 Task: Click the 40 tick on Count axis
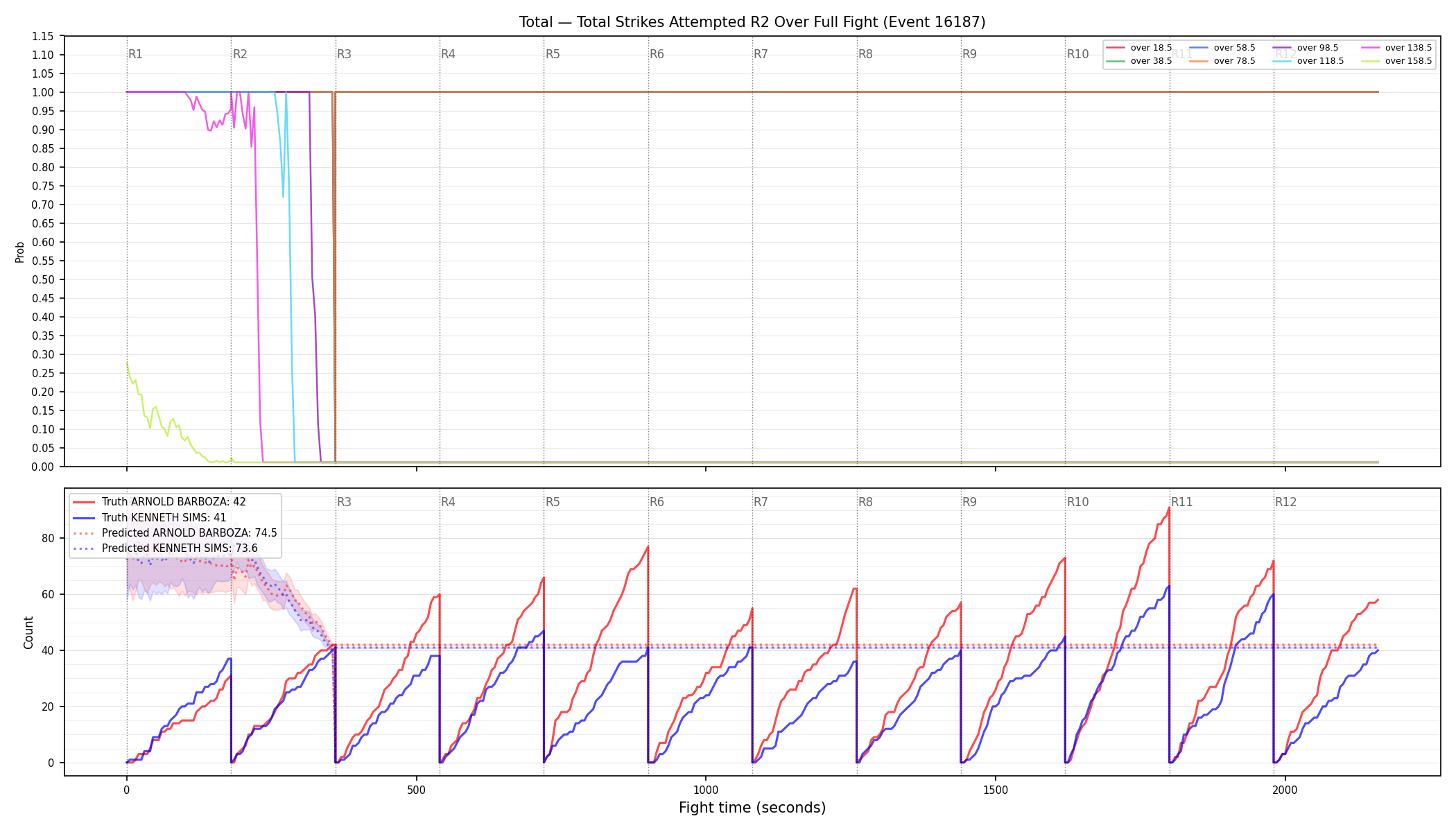(48, 650)
